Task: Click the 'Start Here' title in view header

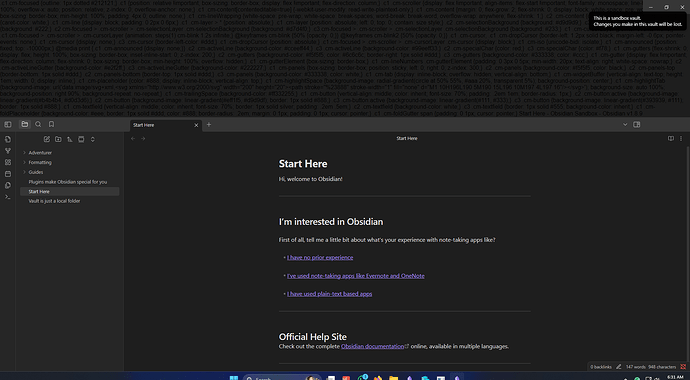Action: click(407, 139)
